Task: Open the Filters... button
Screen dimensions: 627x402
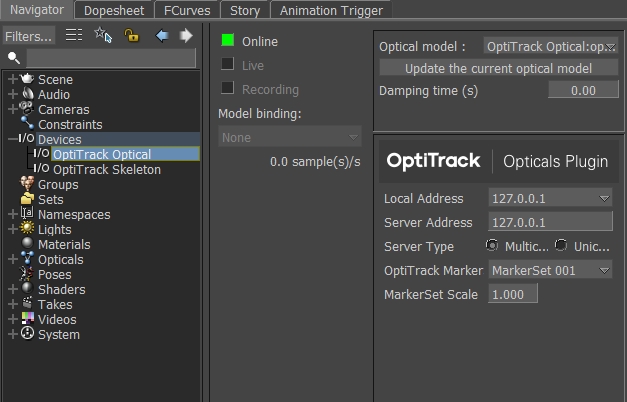Action: 29,36
